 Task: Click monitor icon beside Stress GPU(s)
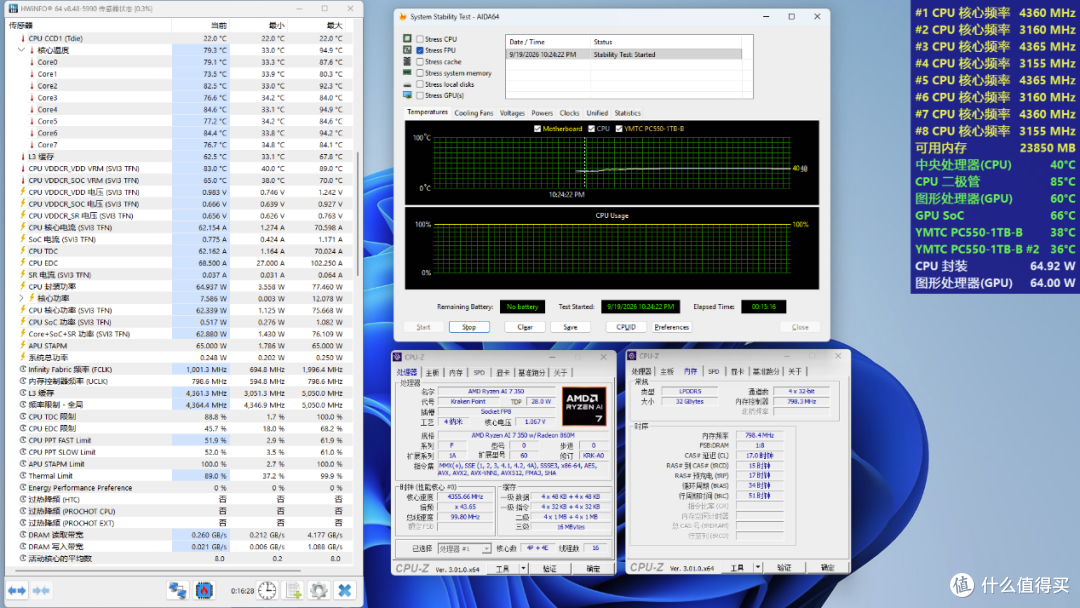click(408, 95)
